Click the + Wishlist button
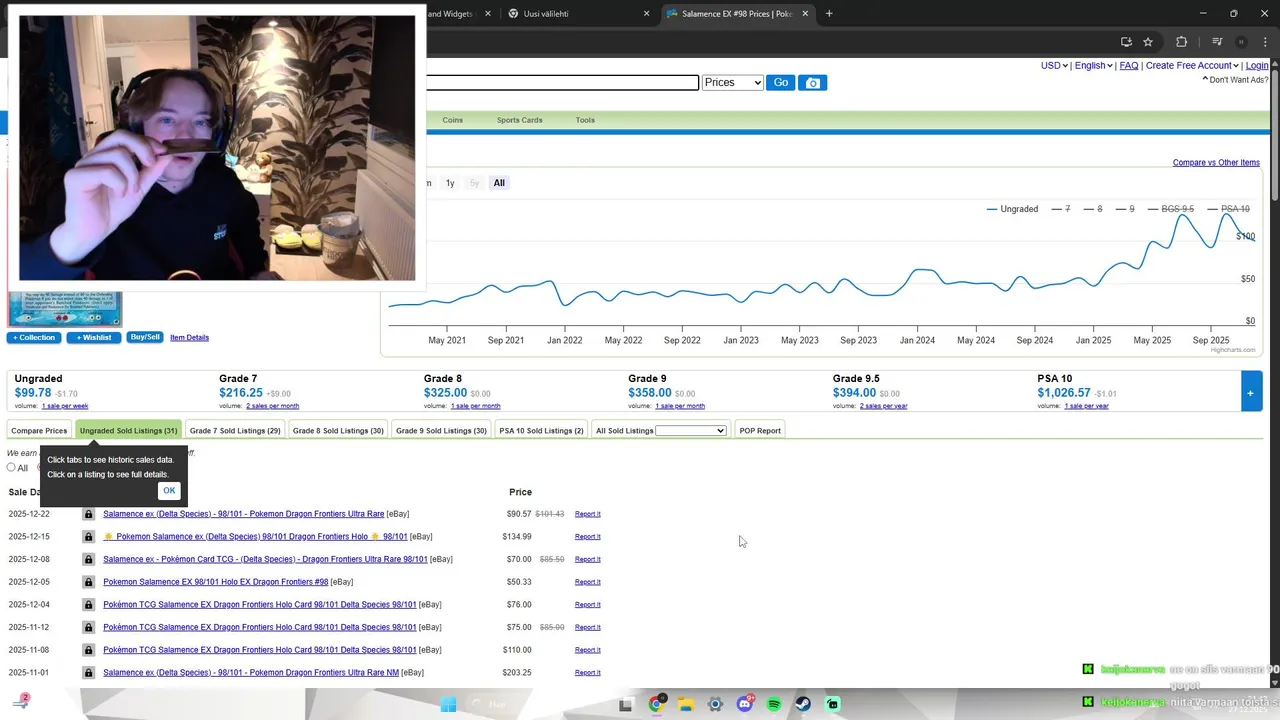The width and height of the screenshot is (1280, 720). (x=94, y=338)
